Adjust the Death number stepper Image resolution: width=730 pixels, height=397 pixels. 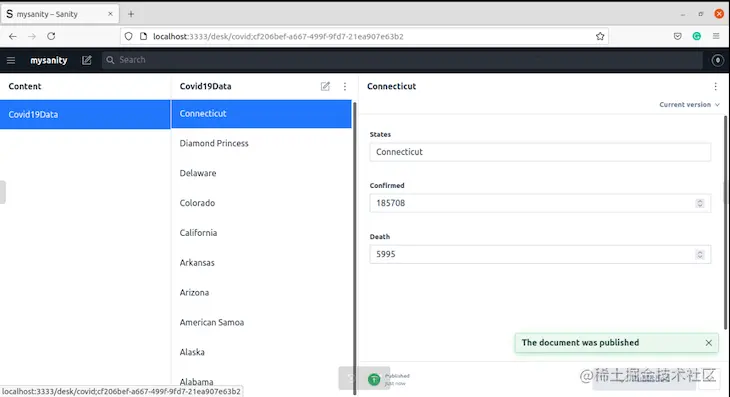pyautogui.click(x=699, y=255)
